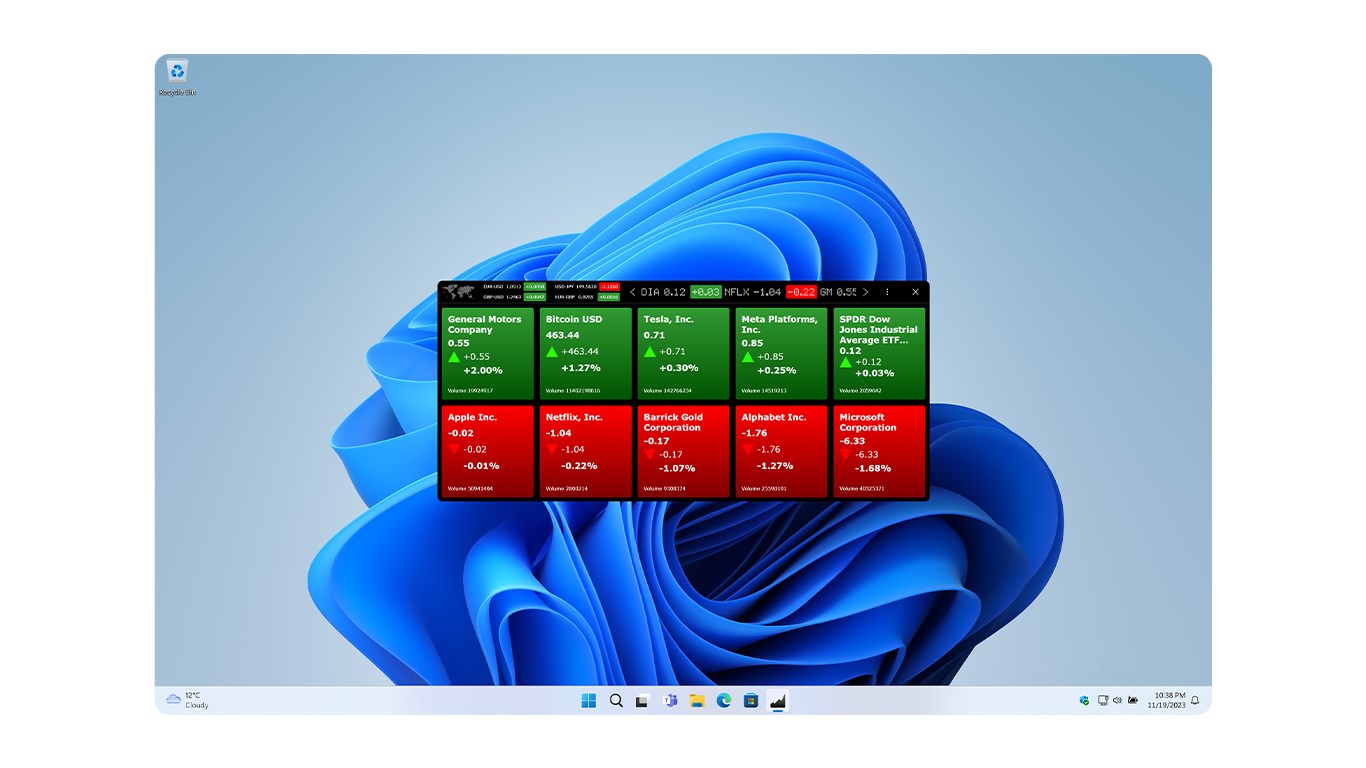Click EUR-USD currency rate row
The width and height of the screenshot is (1366, 768).
tap(514, 286)
